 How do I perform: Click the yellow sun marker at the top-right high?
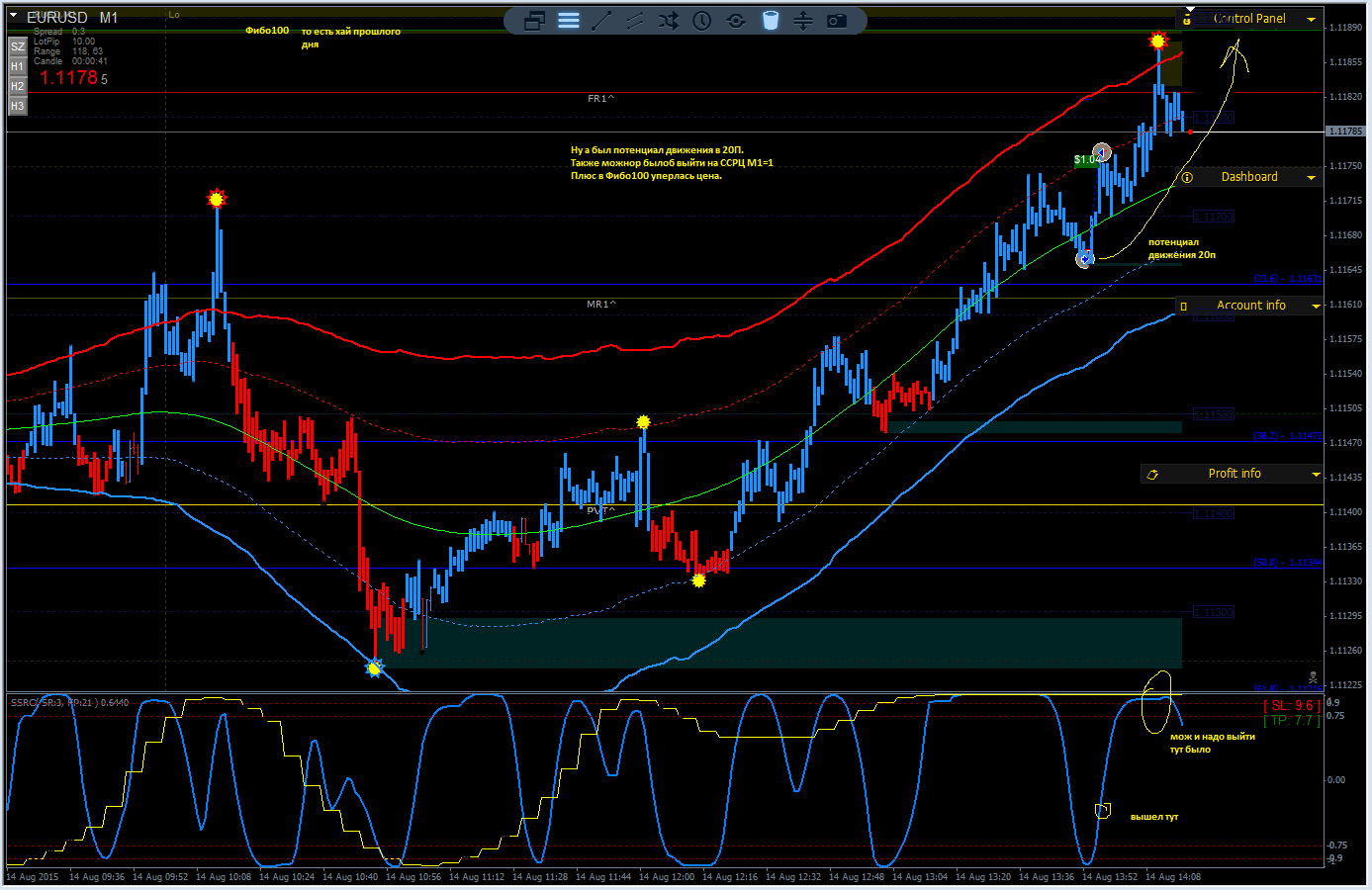click(1158, 41)
